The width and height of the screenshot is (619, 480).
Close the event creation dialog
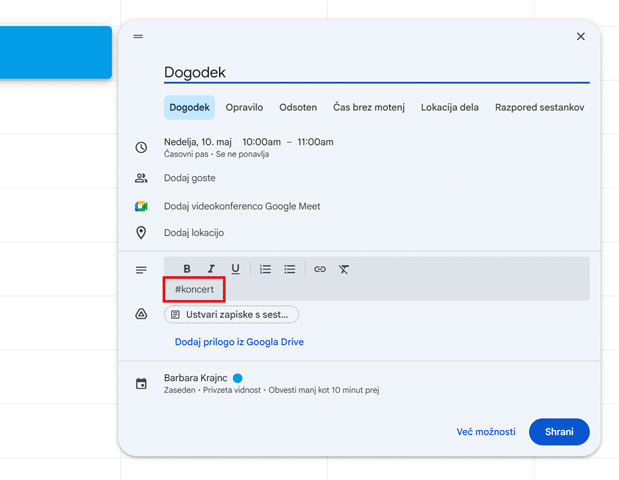point(580,36)
